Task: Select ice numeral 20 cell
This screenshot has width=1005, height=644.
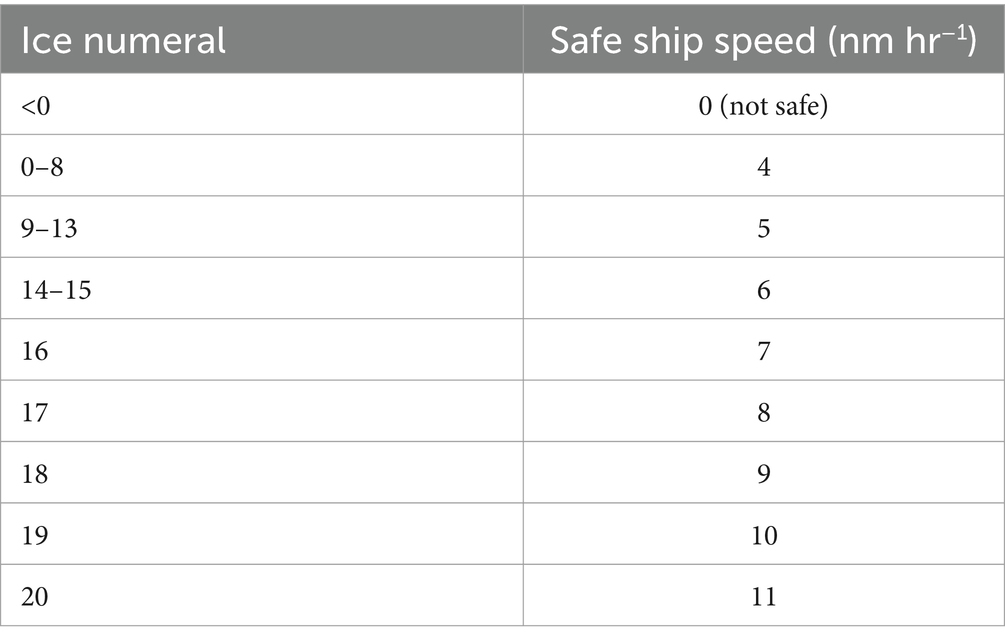Action: pyautogui.click(x=262, y=595)
